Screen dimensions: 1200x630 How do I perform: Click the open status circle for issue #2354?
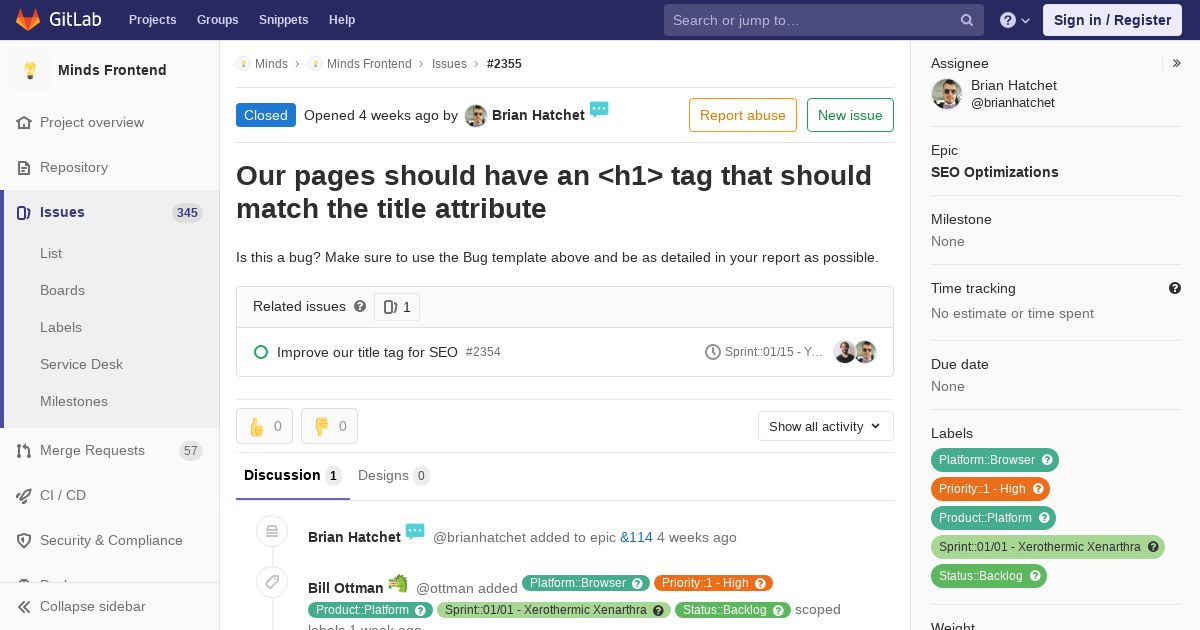[x=261, y=352]
